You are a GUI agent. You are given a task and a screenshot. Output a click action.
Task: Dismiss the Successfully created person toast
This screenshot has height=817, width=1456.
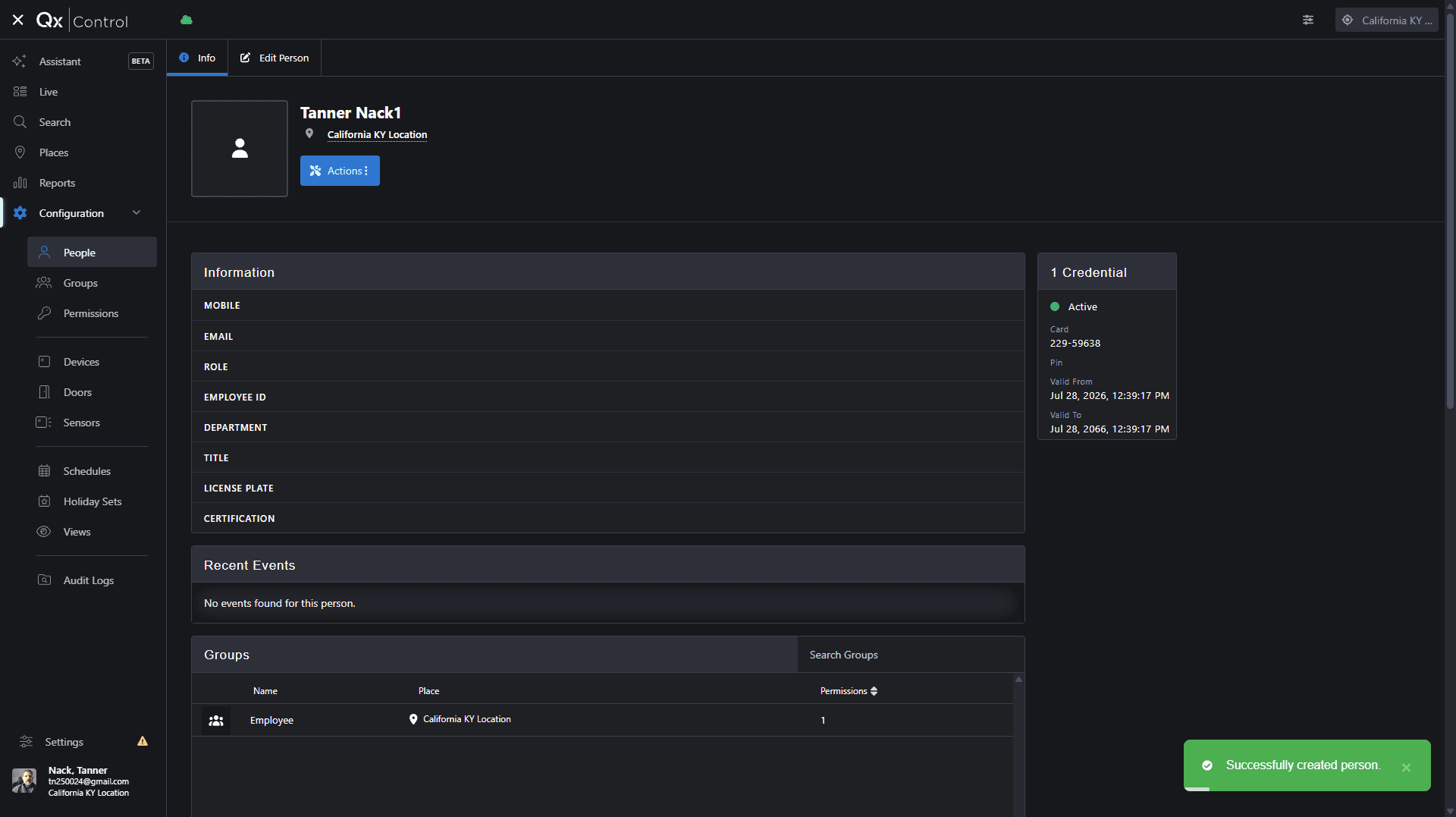coord(1406,768)
